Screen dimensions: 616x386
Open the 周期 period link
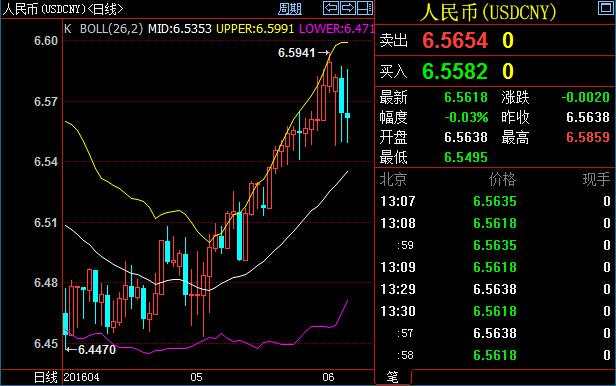click(290, 9)
